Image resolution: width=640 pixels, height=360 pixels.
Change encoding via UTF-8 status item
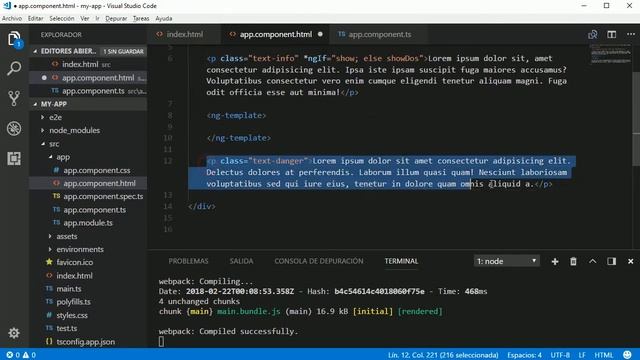coord(560,355)
